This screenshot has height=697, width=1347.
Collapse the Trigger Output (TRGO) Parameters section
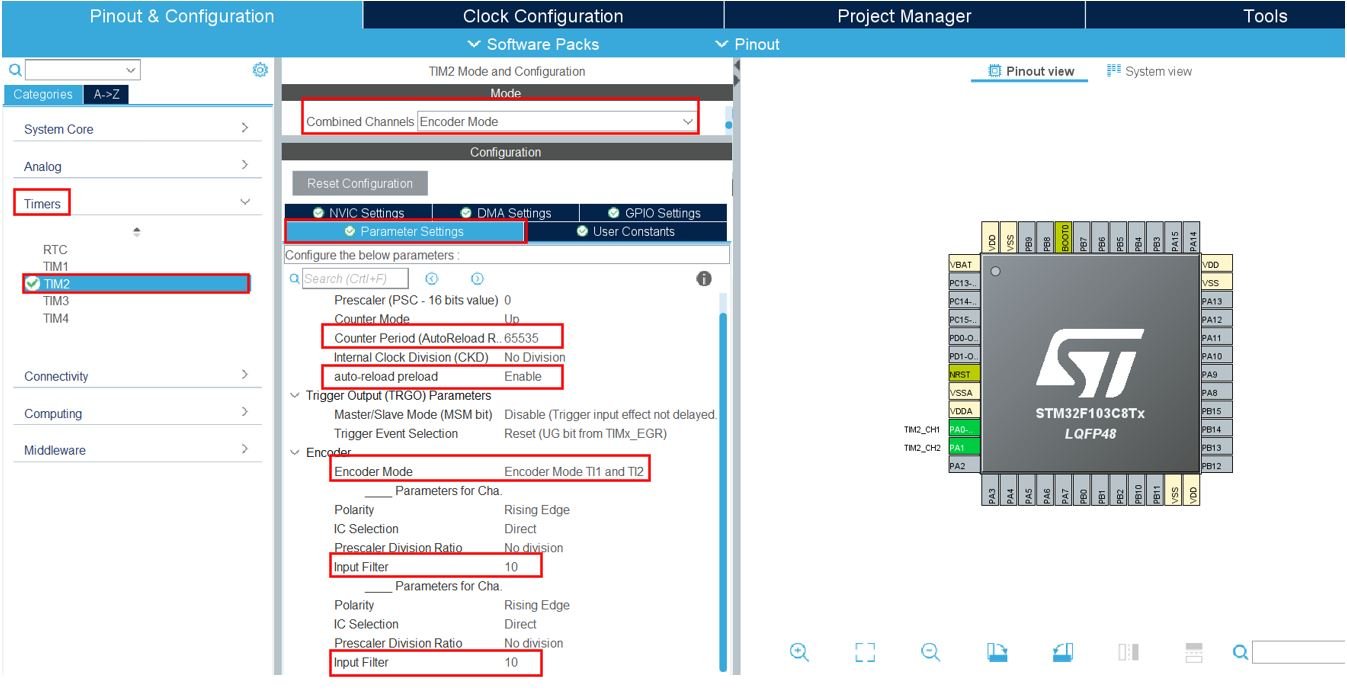pos(294,396)
